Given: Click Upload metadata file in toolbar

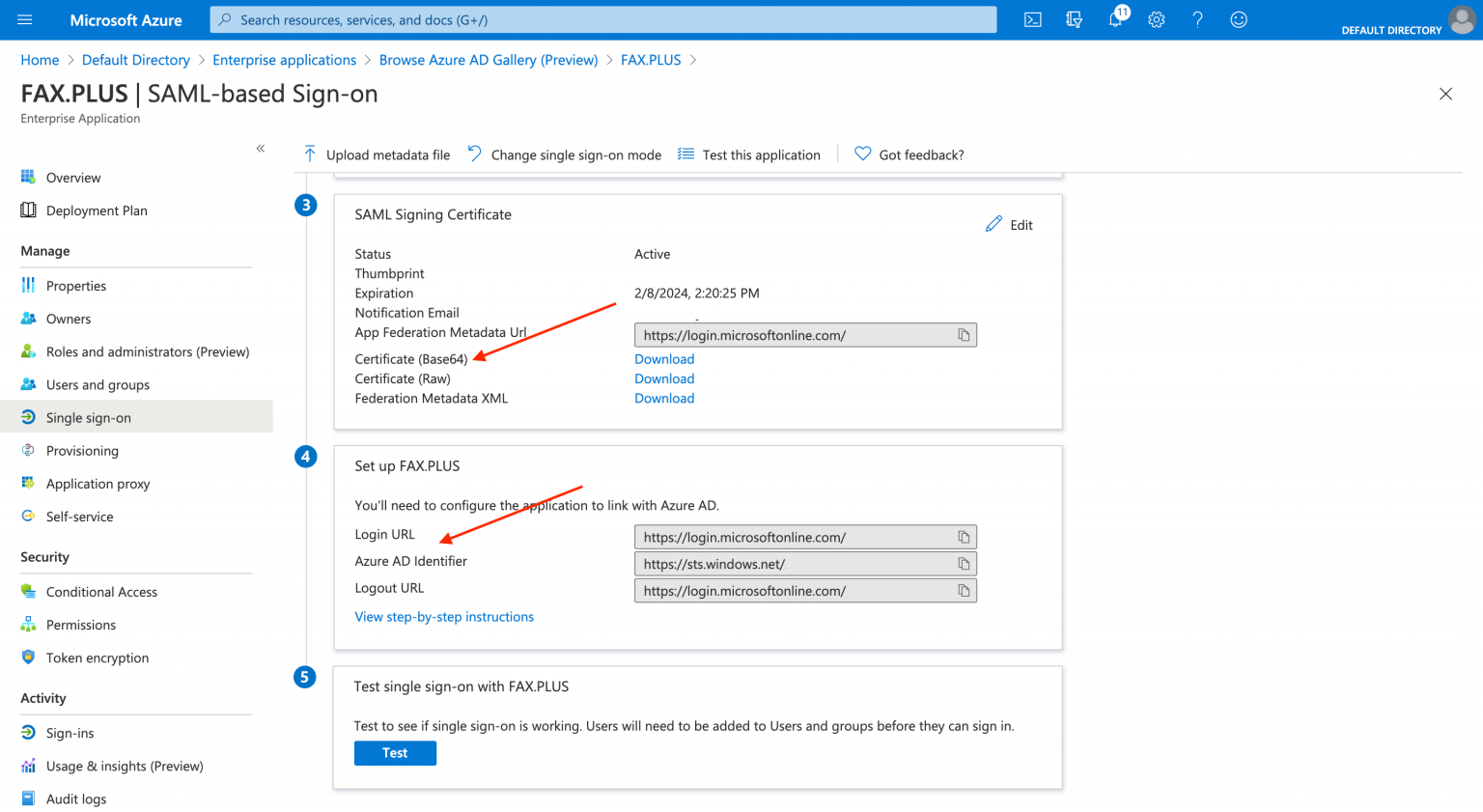Looking at the screenshot, I should click(377, 154).
